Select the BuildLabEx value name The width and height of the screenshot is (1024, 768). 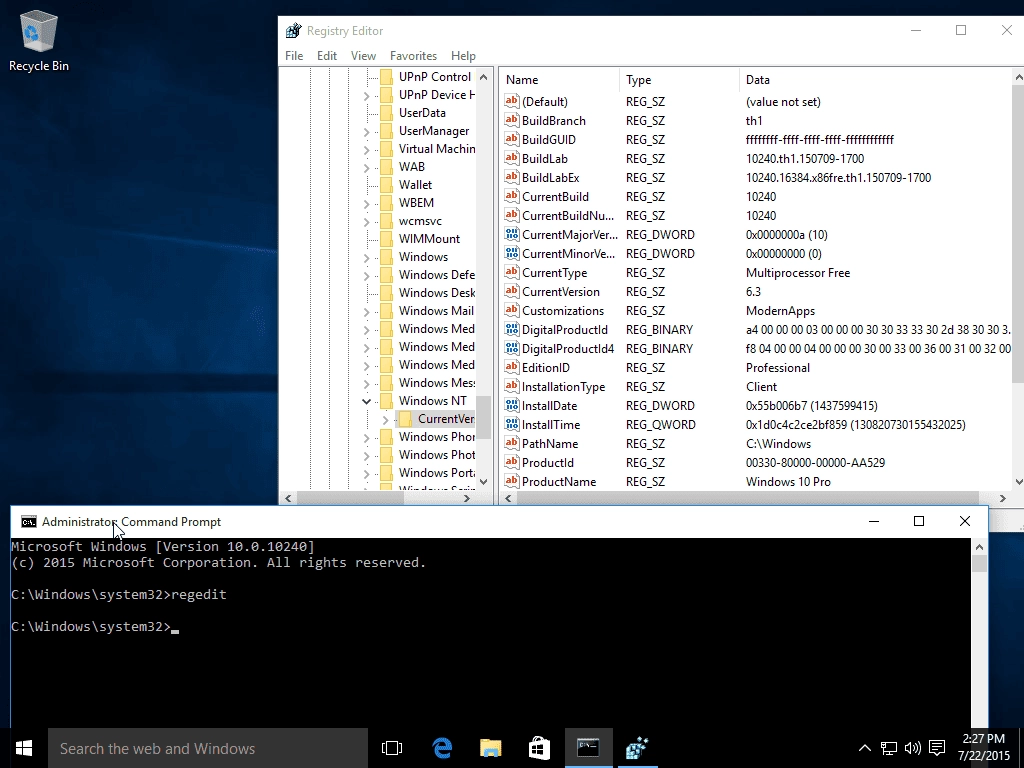[550, 178]
